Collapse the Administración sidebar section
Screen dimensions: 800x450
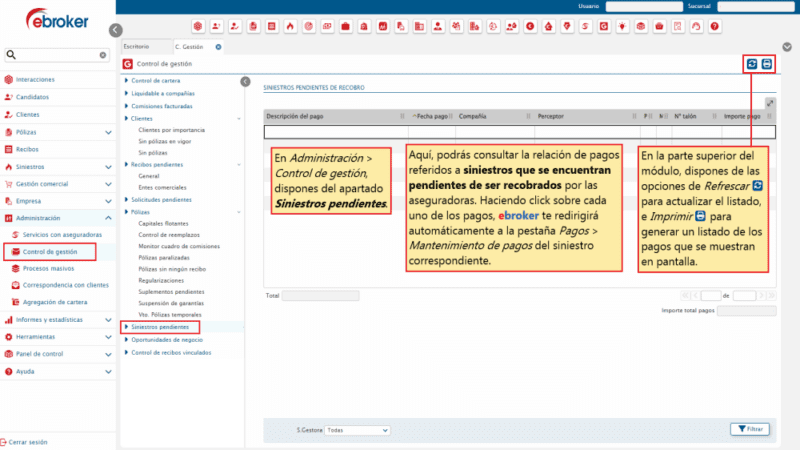coord(108,218)
